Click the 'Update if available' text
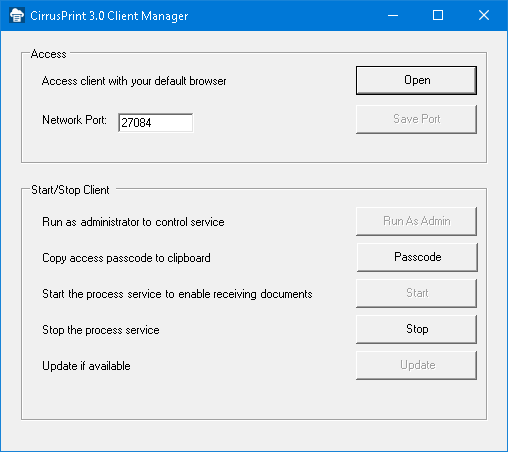This screenshot has height=452, width=508. click(86, 366)
